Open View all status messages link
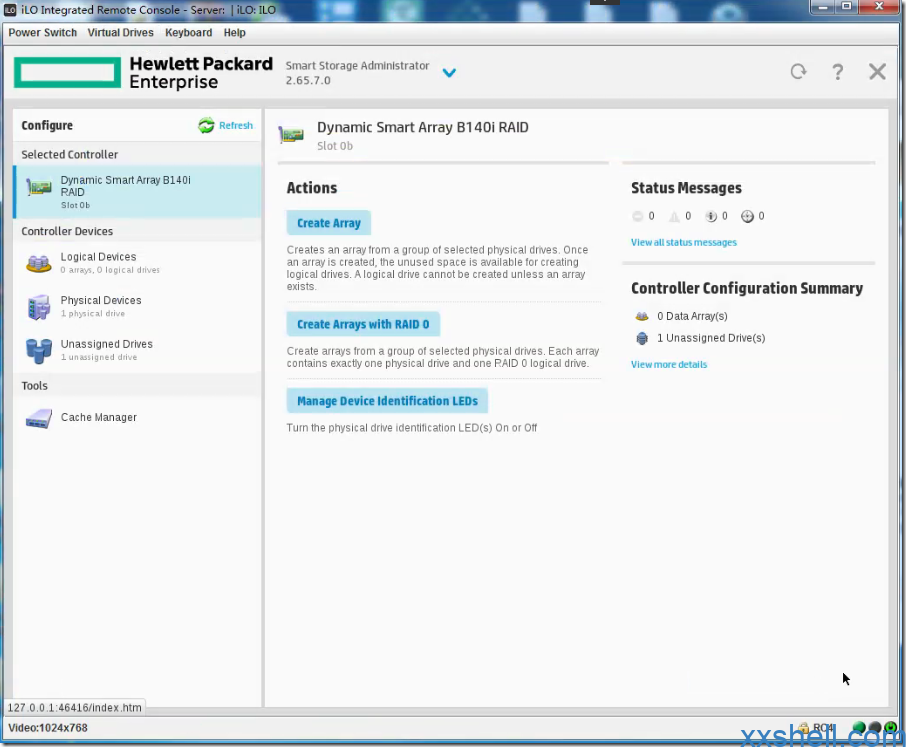 coord(683,242)
